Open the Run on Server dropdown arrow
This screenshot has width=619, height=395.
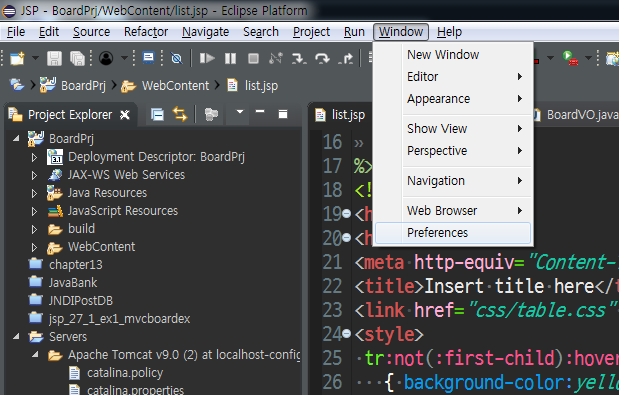coord(588,58)
